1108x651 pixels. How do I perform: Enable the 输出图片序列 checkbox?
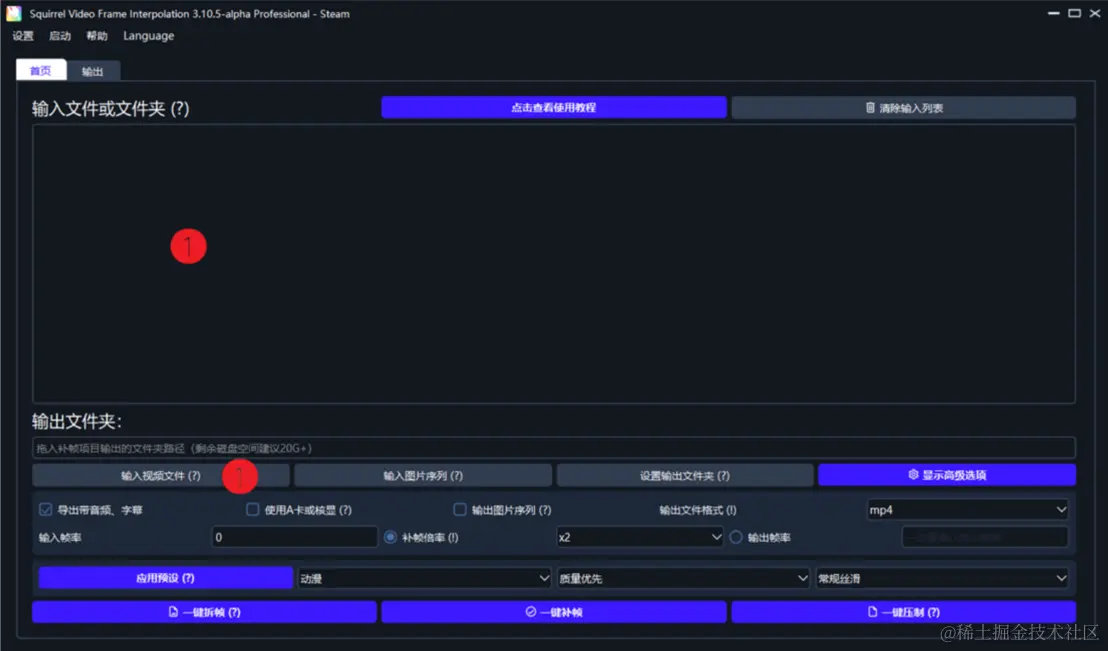pyautogui.click(x=460, y=510)
